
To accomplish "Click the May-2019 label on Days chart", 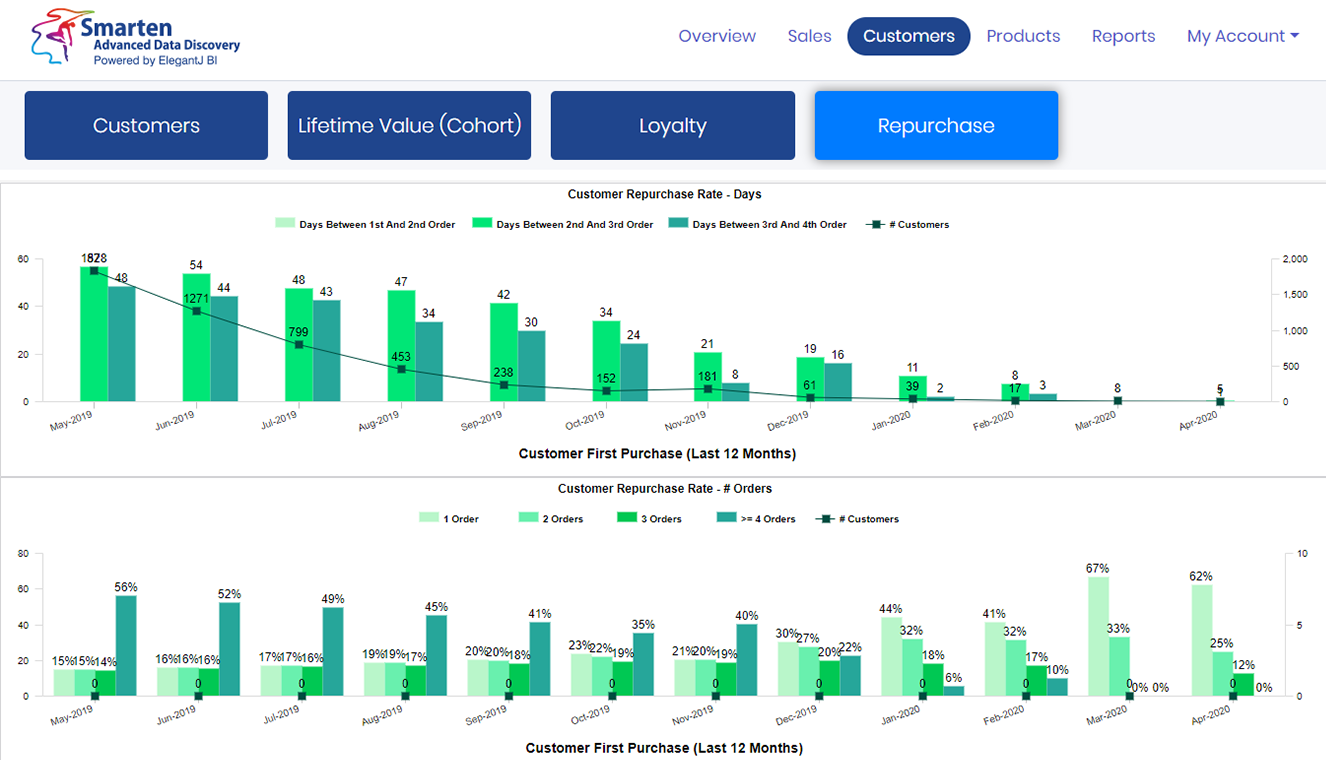I will point(73,420).
